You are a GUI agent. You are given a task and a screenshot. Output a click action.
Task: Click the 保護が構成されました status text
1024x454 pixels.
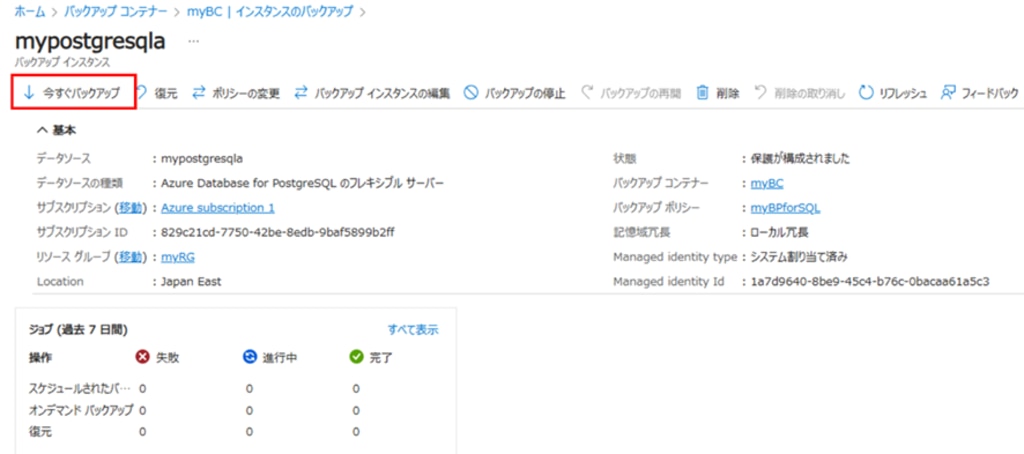[800, 159]
